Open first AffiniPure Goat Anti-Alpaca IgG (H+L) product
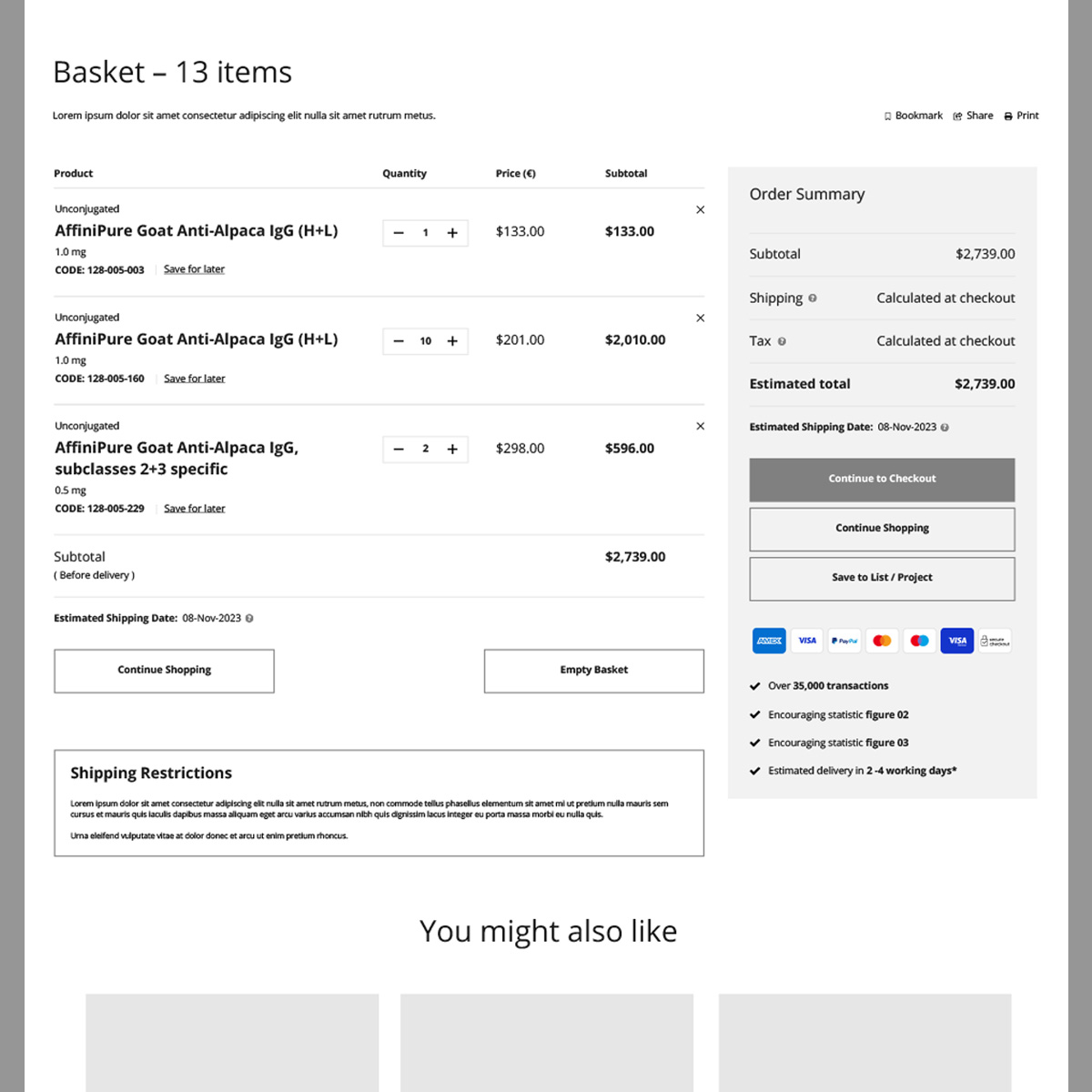Image resolution: width=1092 pixels, height=1092 pixels. pos(197,231)
